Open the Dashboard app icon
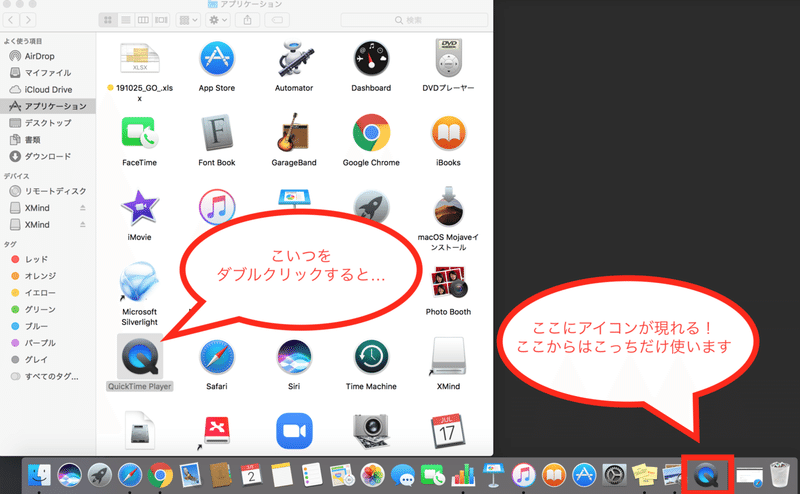Image resolution: width=800 pixels, height=494 pixels. pyautogui.click(x=371, y=59)
